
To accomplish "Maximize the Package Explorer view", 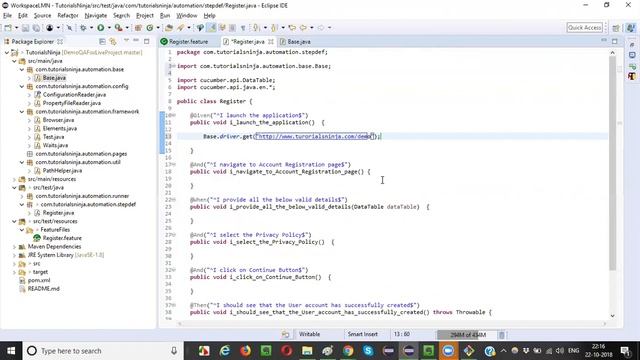I will (x=147, y=41).
